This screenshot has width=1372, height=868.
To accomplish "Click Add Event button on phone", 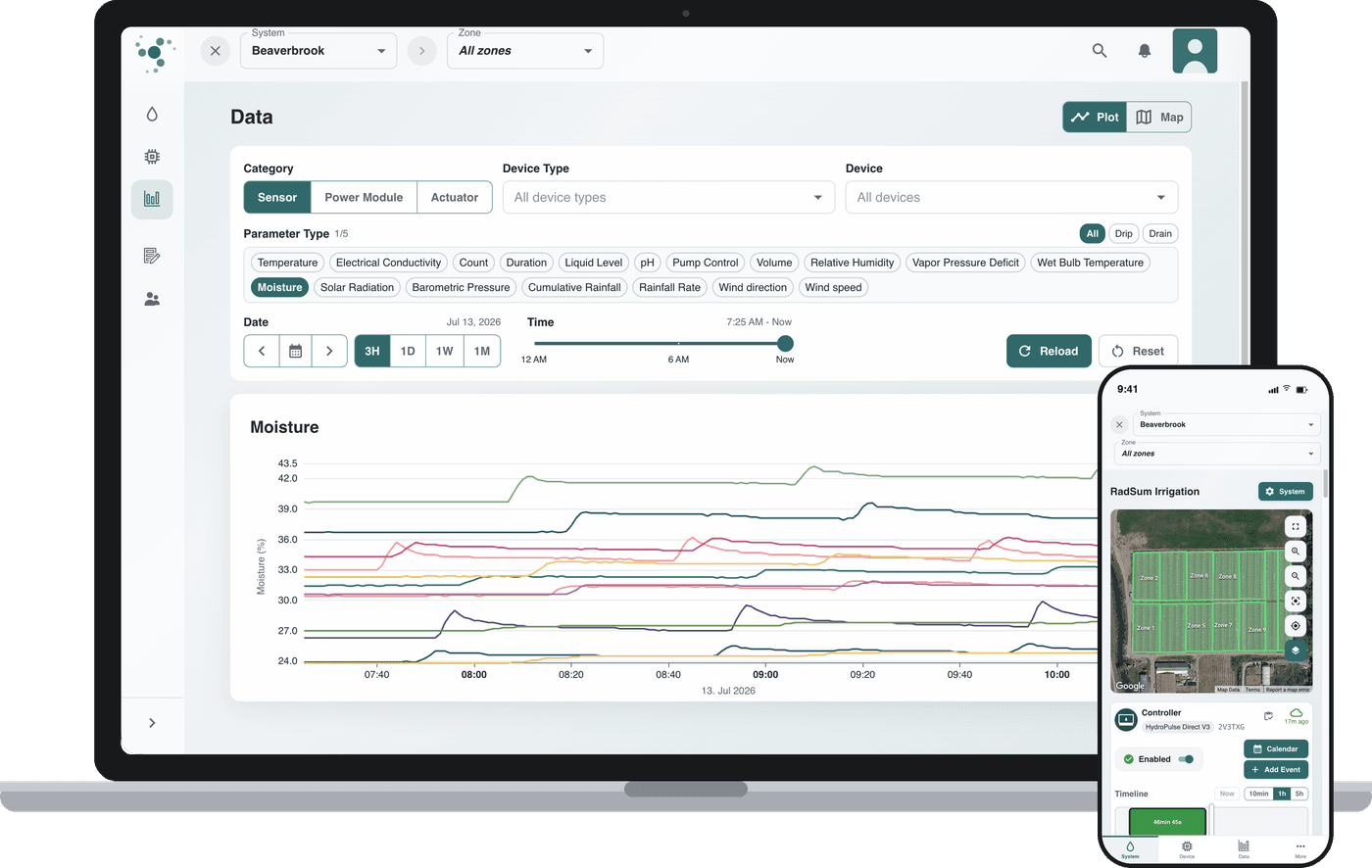I will (x=1276, y=769).
